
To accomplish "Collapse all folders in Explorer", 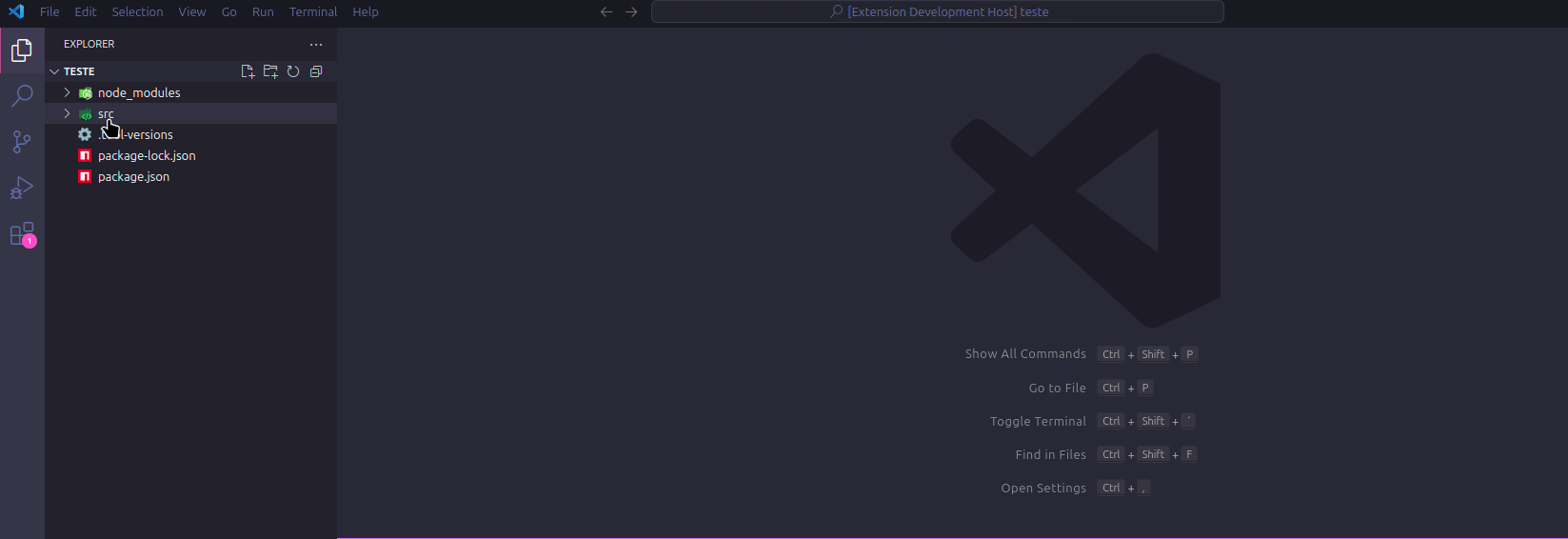I will 316,71.
